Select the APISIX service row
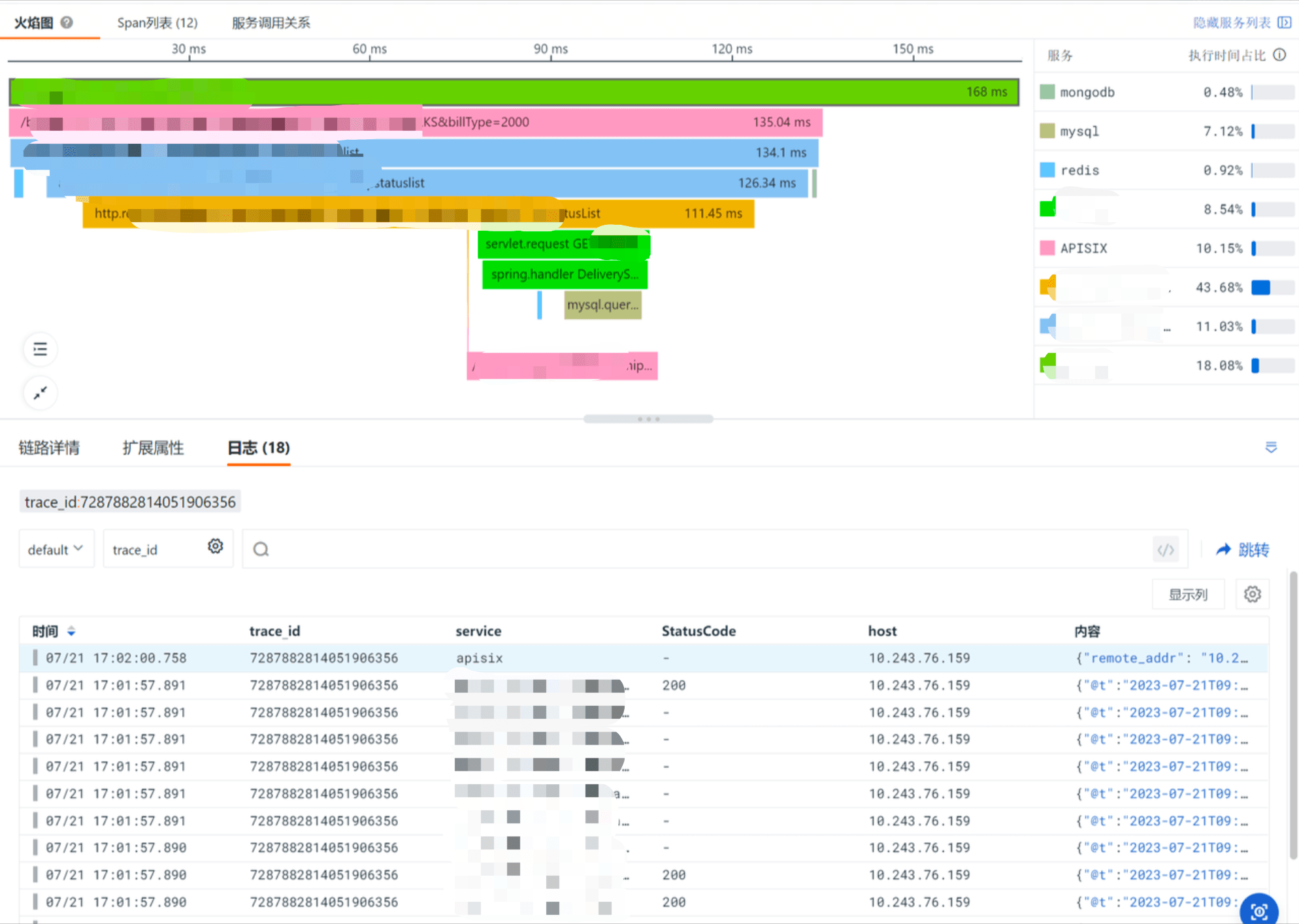 [x=1166, y=248]
